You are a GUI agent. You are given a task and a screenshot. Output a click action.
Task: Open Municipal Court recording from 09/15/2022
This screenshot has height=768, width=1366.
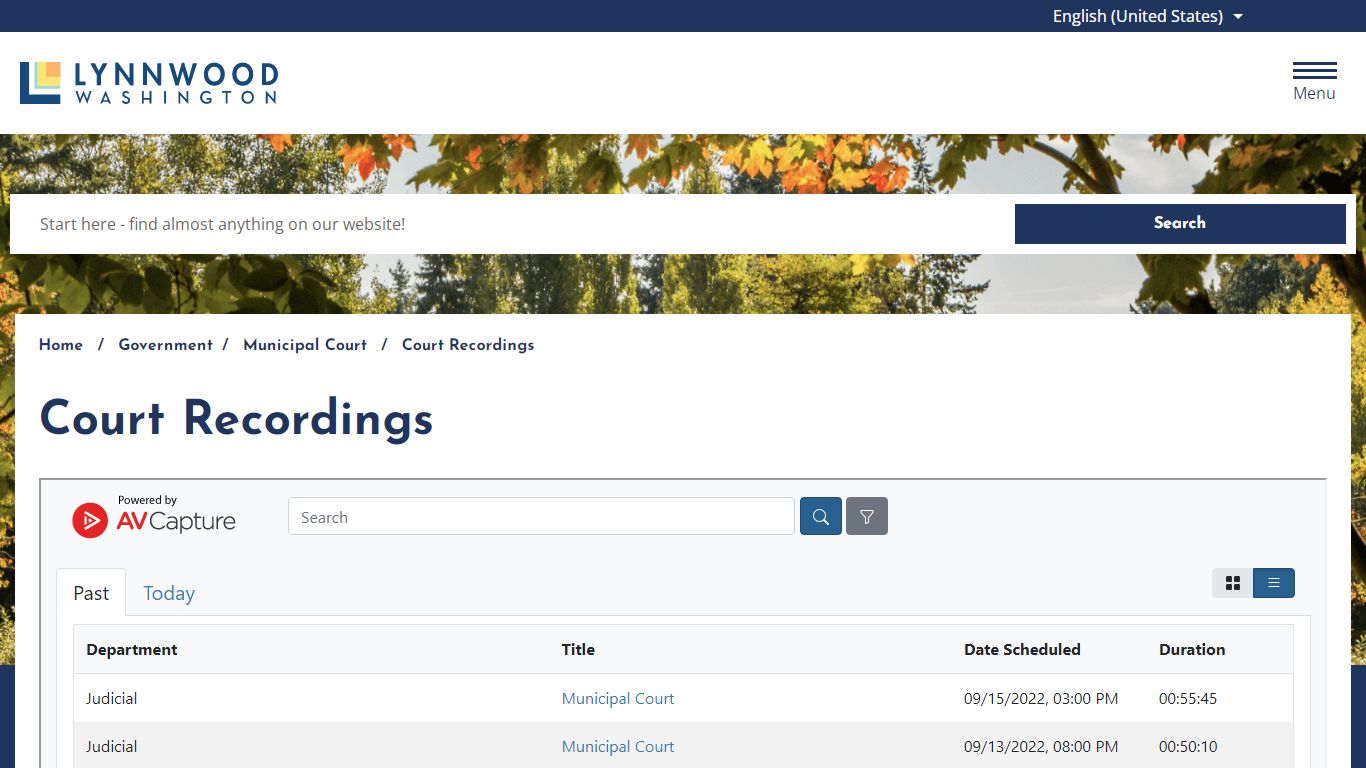pos(618,698)
